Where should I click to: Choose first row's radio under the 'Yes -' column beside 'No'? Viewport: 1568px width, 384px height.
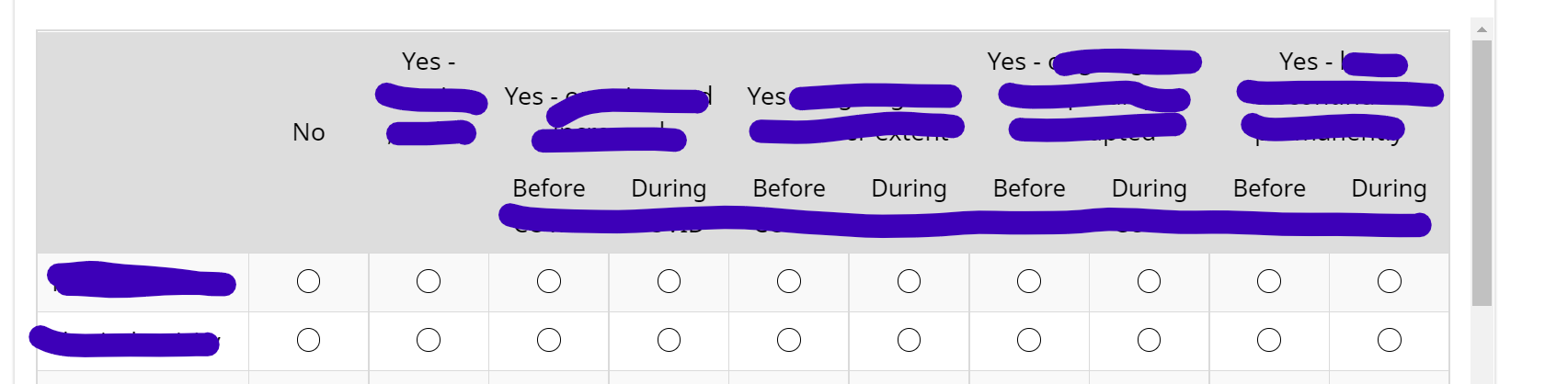tap(429, 281)
